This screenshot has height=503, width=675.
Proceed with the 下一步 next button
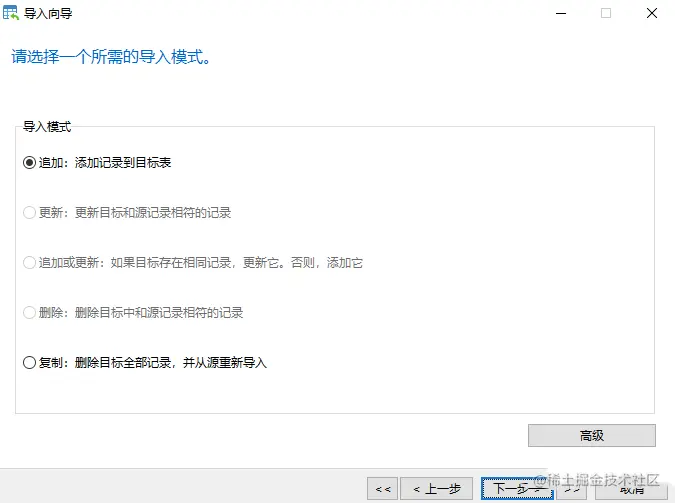pyautogui.click(x=517, y=489)
